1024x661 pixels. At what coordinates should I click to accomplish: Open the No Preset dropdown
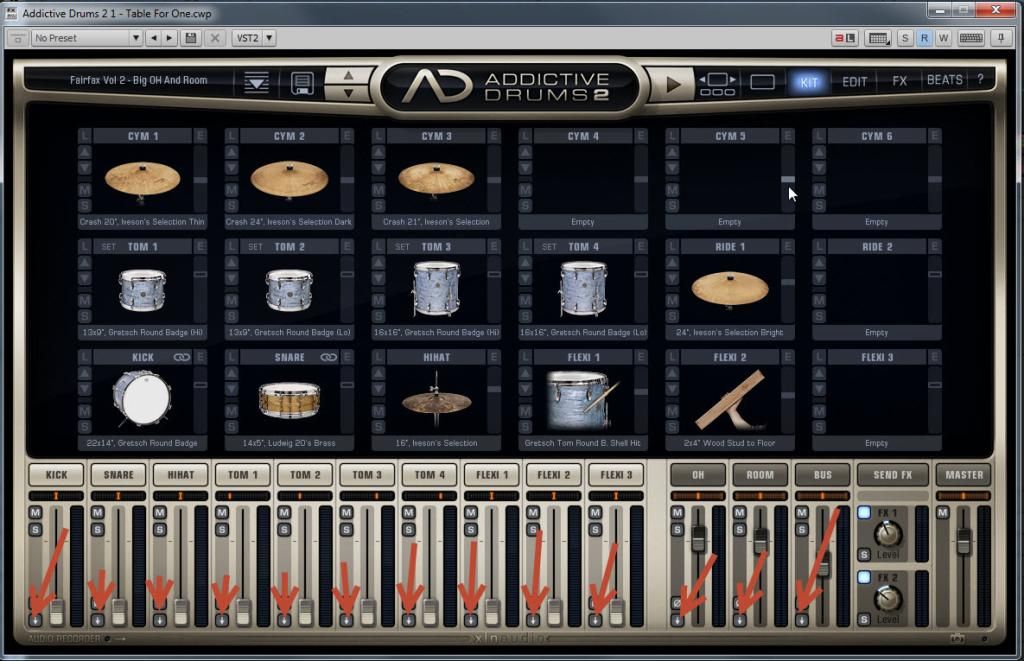click(87, 38)
